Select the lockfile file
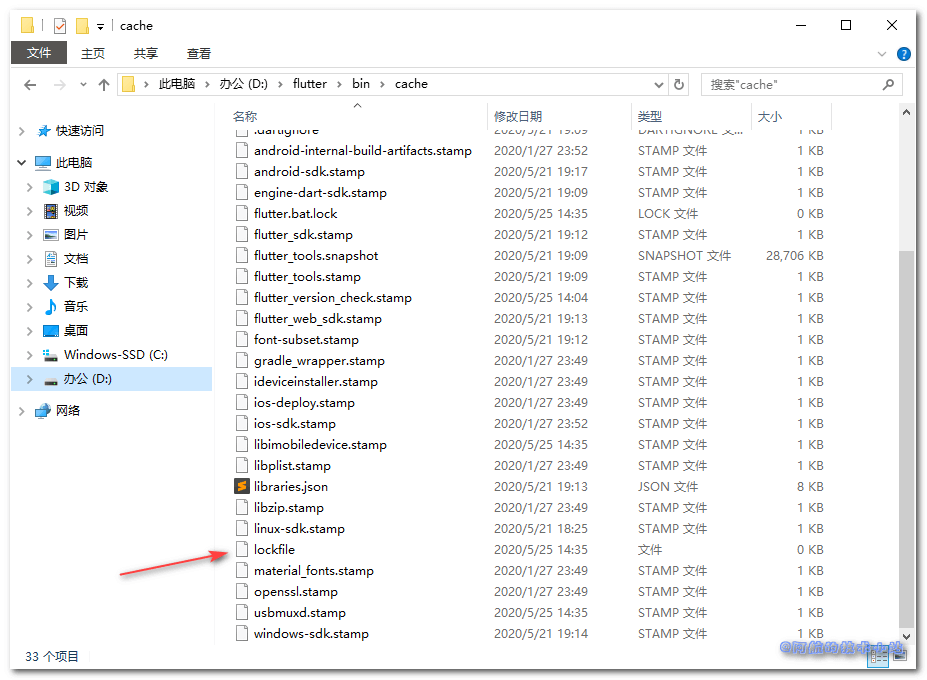 click(274, 550)
